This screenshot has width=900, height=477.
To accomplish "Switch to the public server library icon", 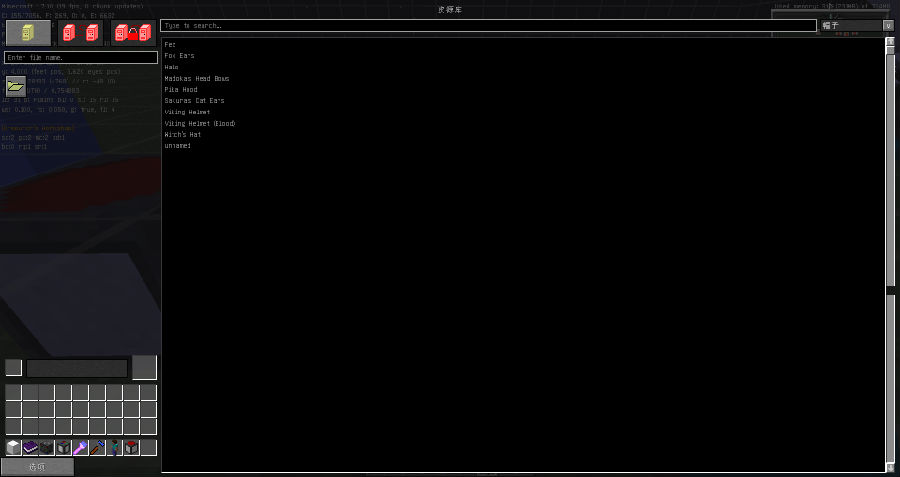I will pyautogui.click(x=81, y=33).
